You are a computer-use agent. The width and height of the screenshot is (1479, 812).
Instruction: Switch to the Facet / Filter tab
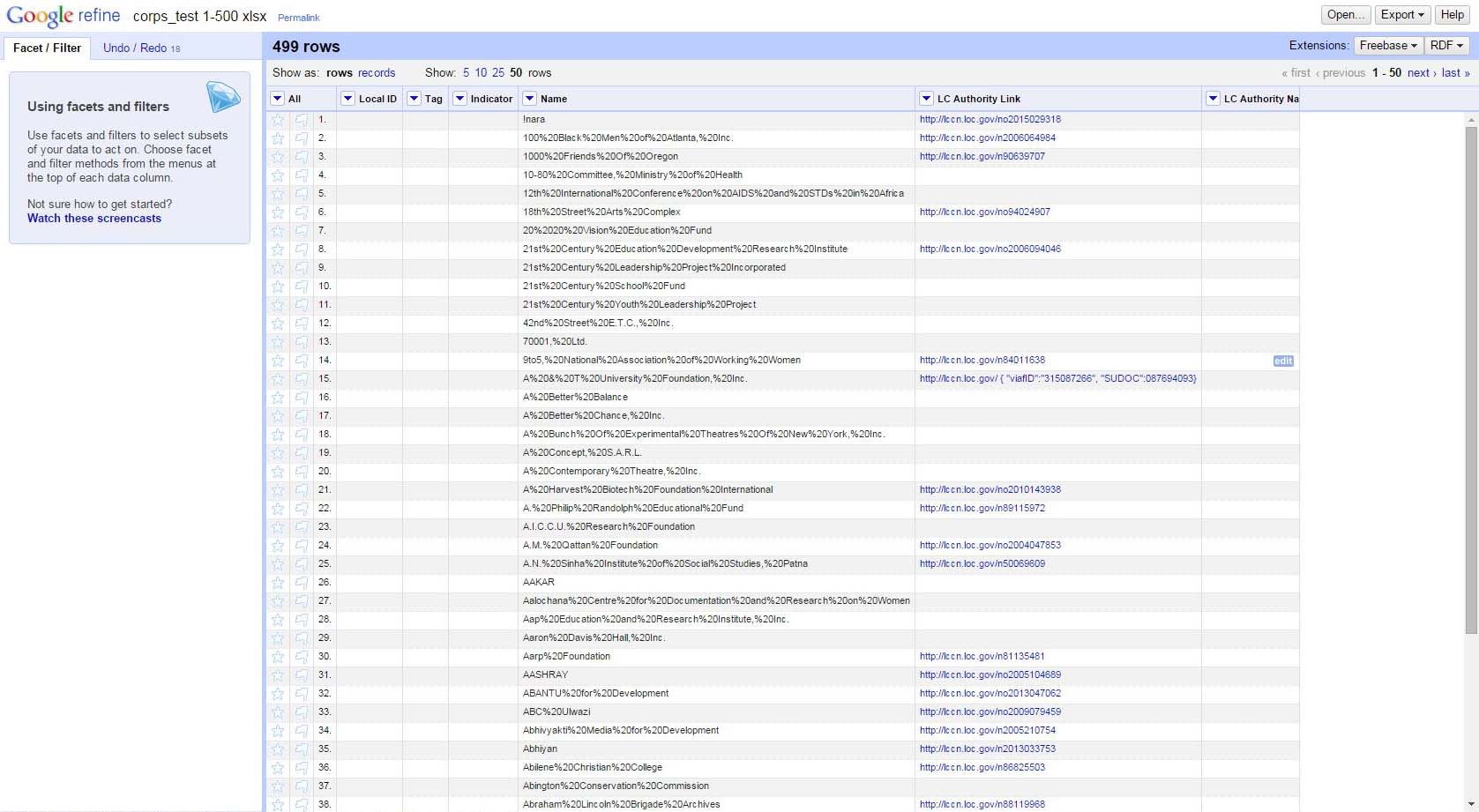(x=47, y=48)
